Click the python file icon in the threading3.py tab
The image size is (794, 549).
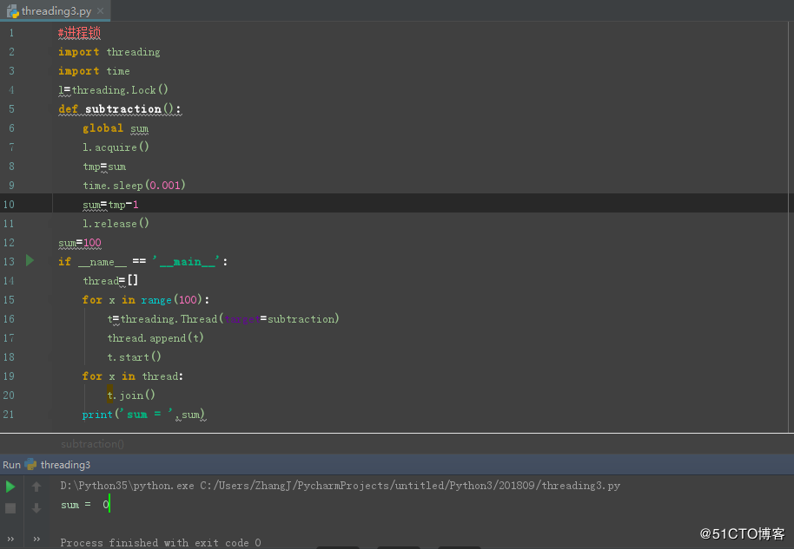[13, 11]
